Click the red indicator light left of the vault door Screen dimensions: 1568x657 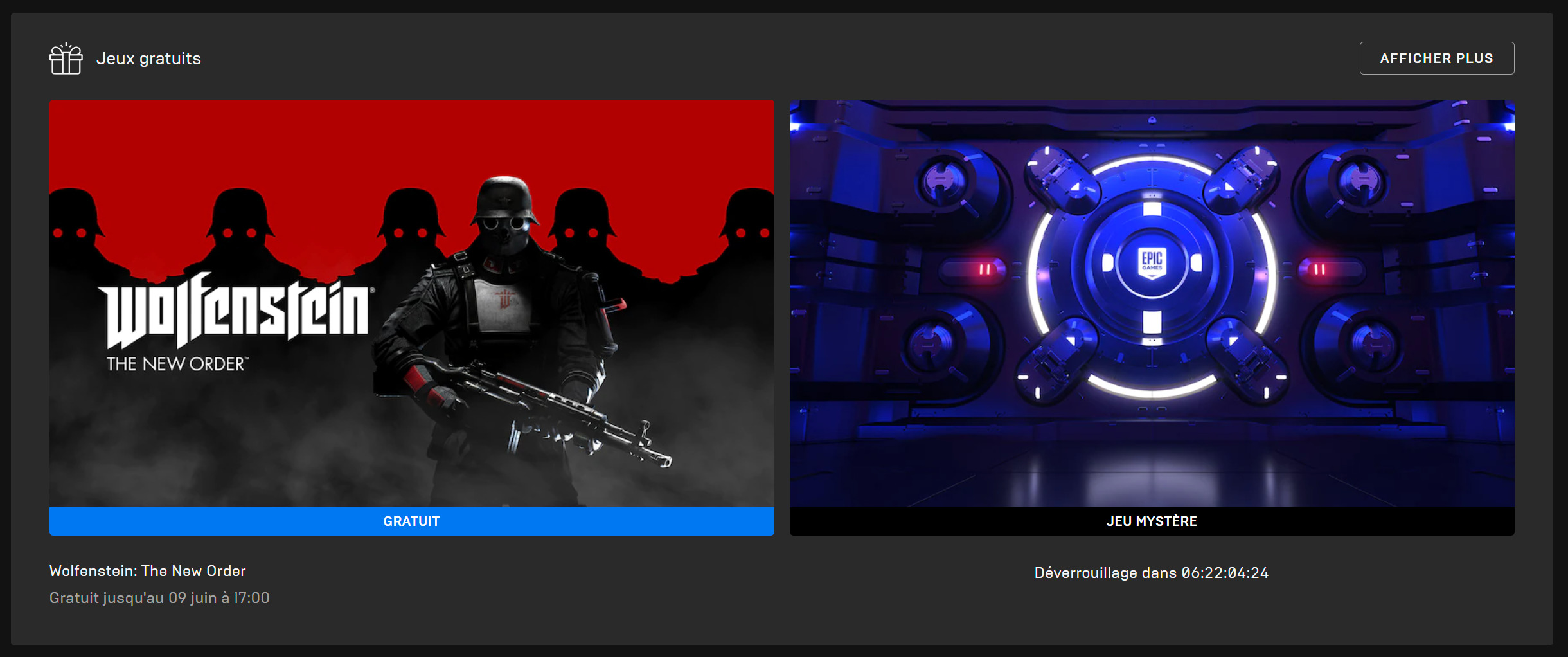click(984, 269)
